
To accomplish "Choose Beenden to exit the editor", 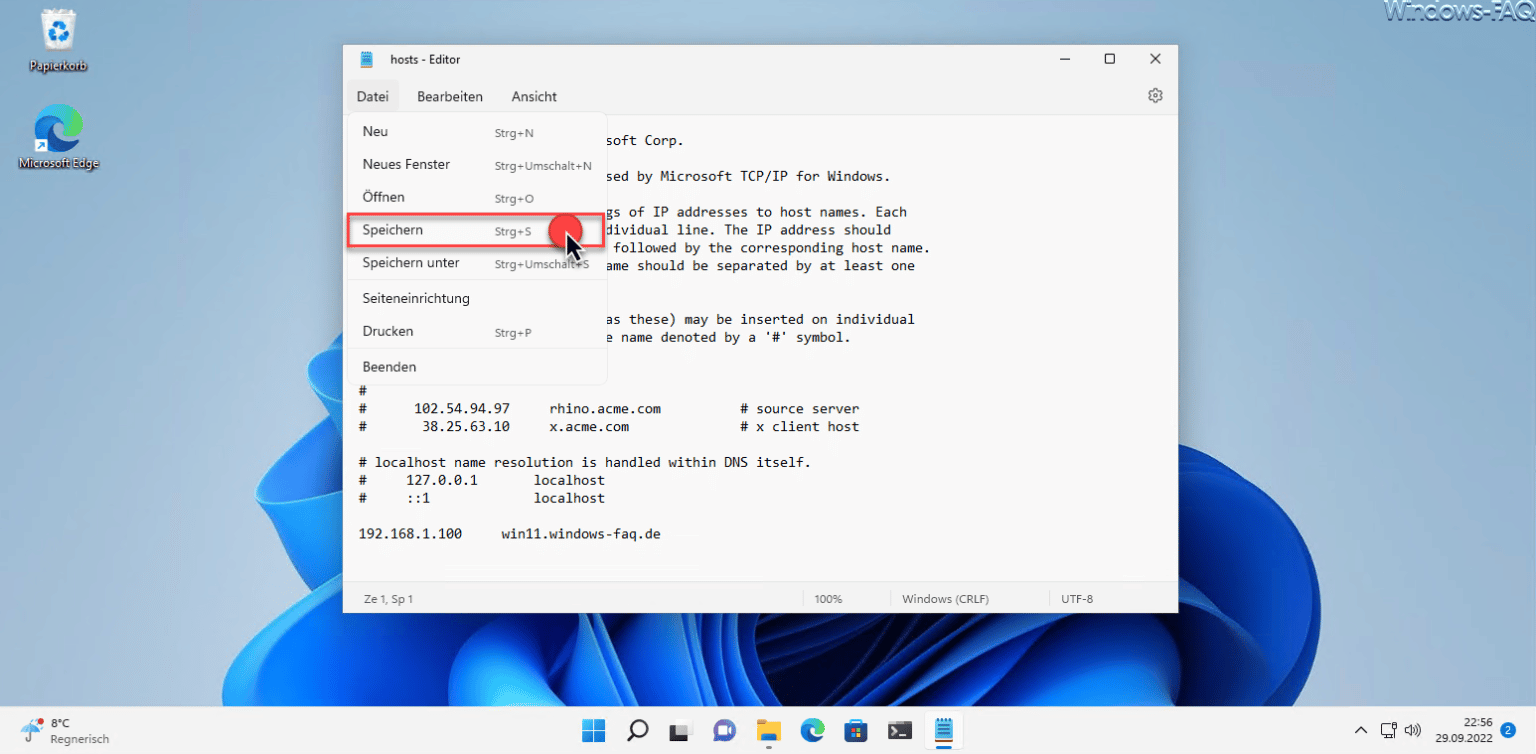I will pos(389,366).
